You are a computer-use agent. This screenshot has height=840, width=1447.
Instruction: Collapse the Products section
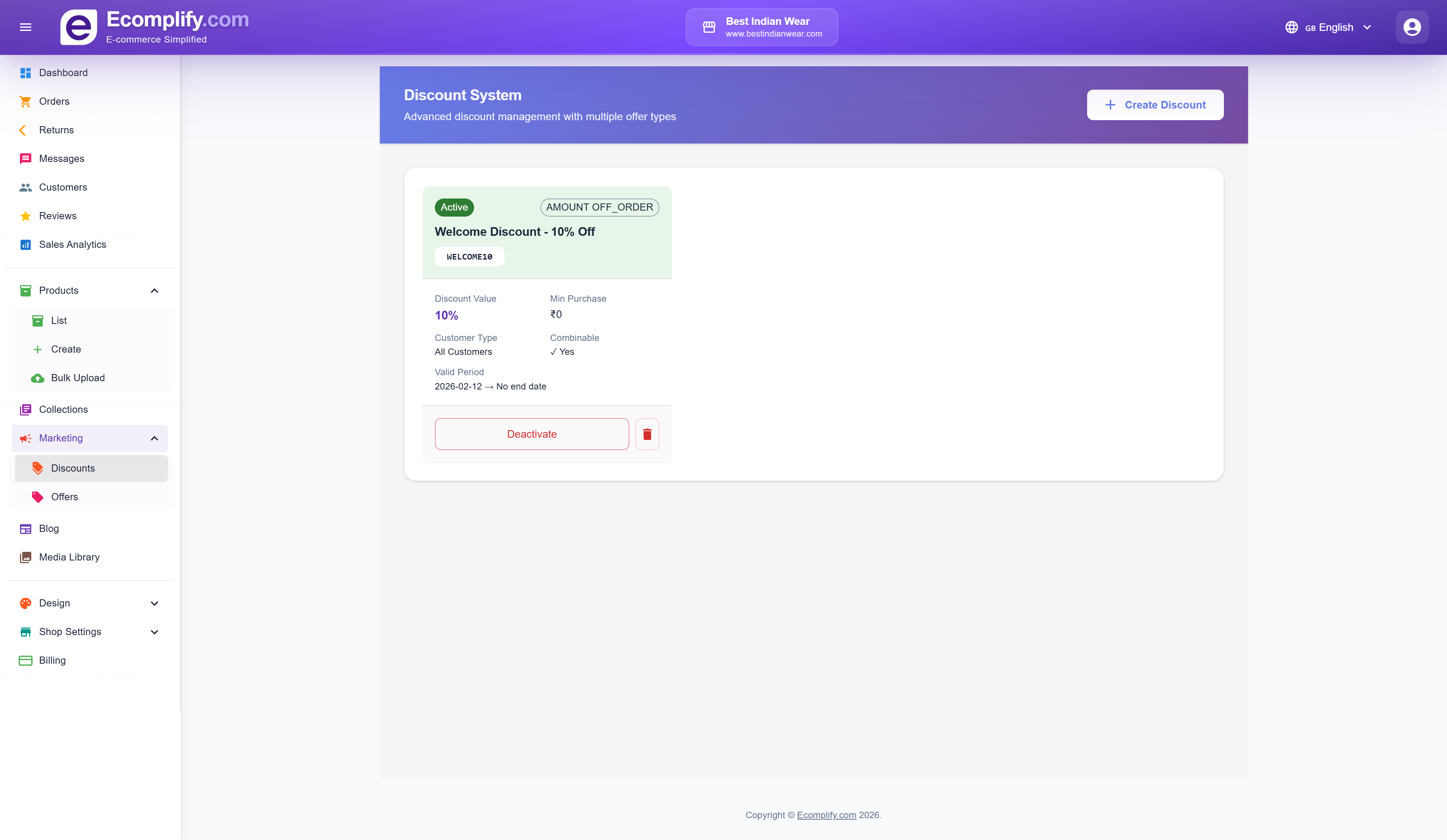click(154, 290)
